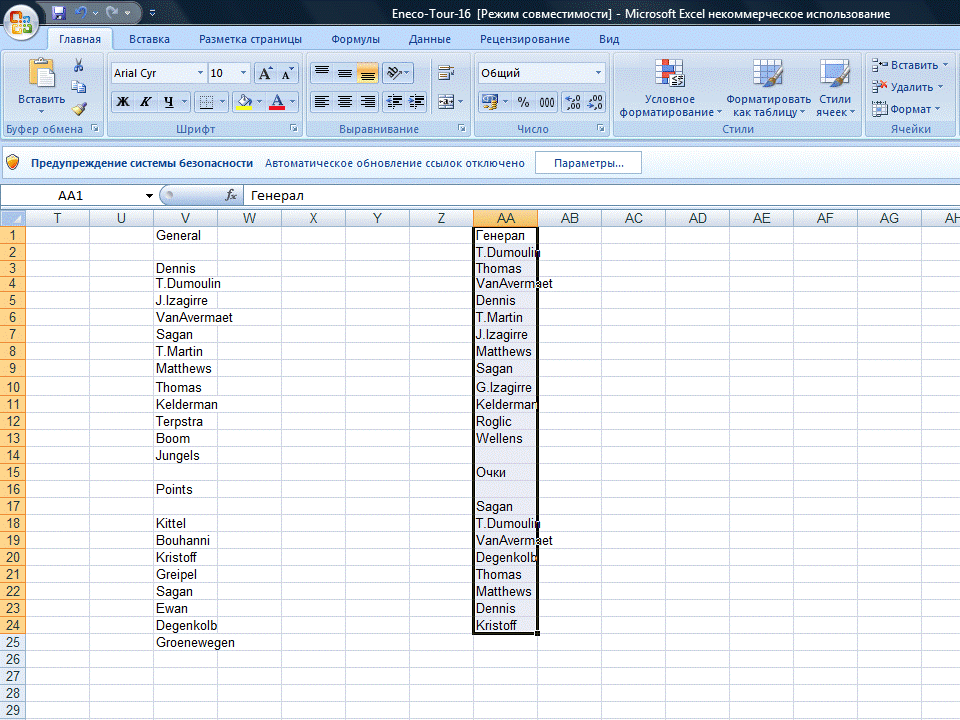The image size is (960, 720).
Task: Center cell contents horizontally
Action: 345,102
